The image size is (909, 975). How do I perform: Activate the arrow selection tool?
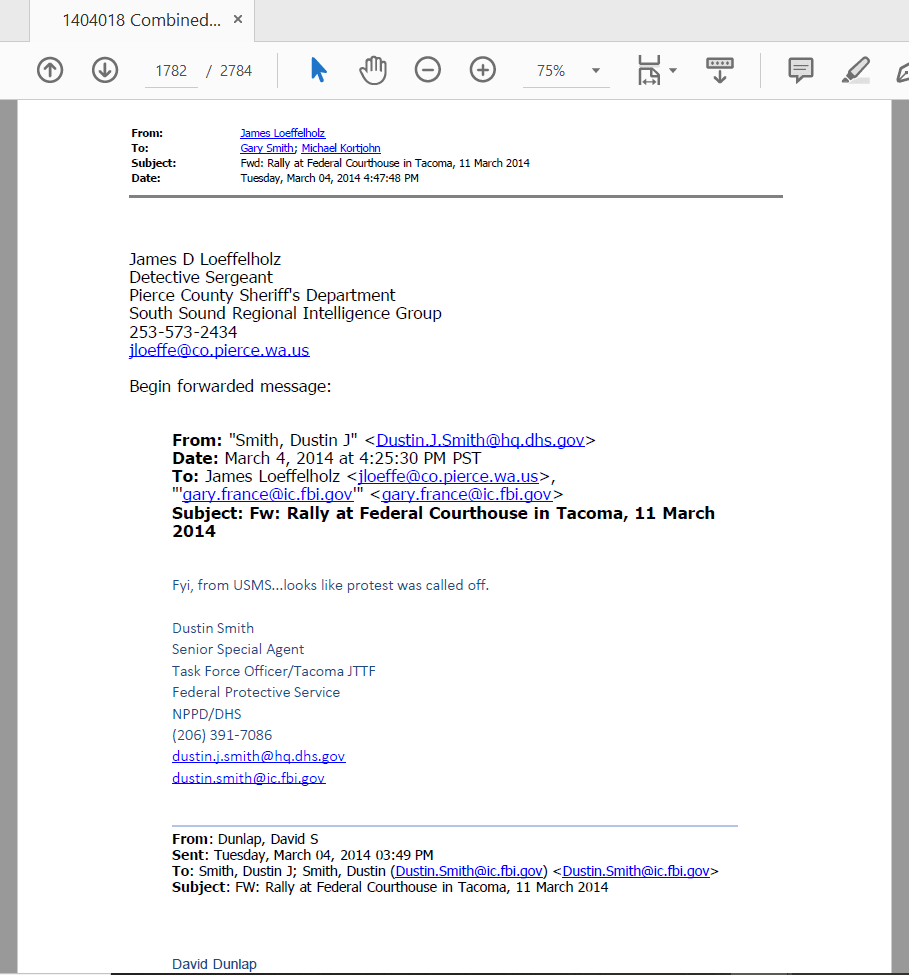(x=318, y=70)
